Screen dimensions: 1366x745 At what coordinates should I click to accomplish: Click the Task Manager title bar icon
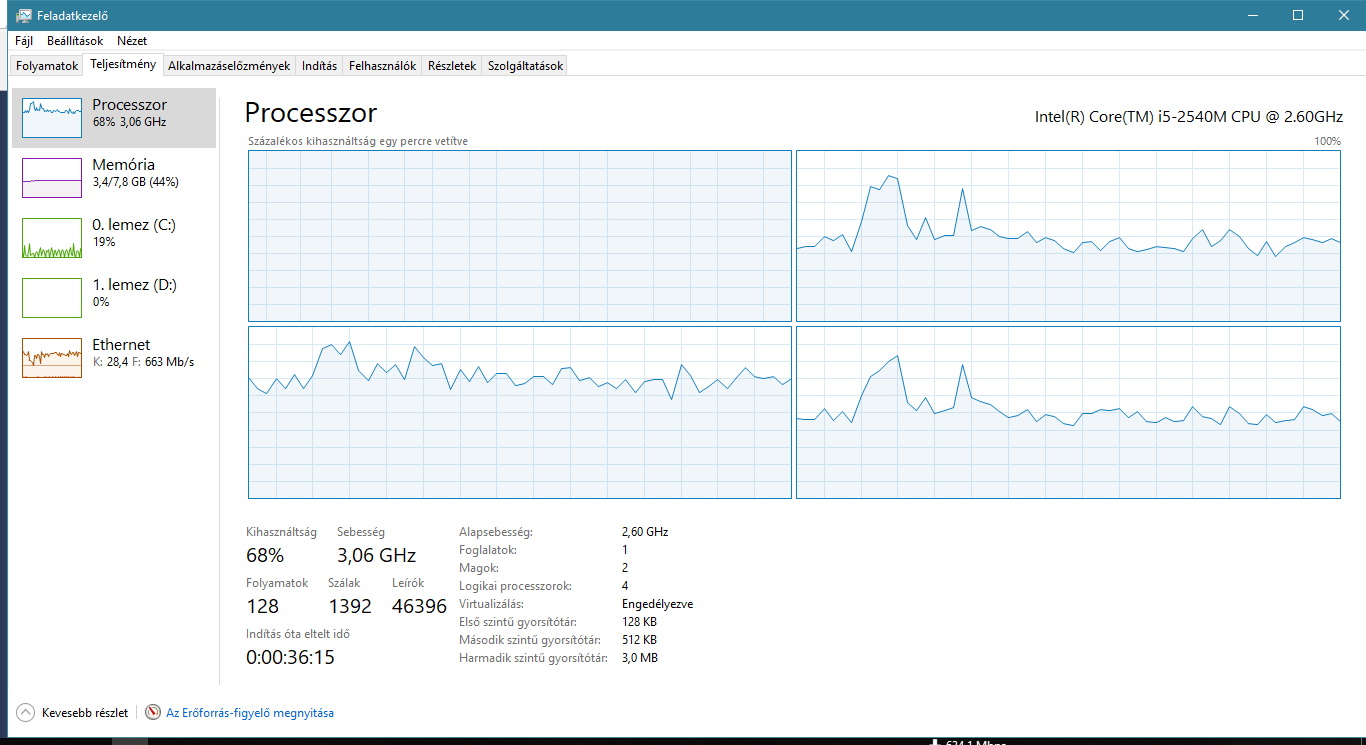tap(24, 15)
